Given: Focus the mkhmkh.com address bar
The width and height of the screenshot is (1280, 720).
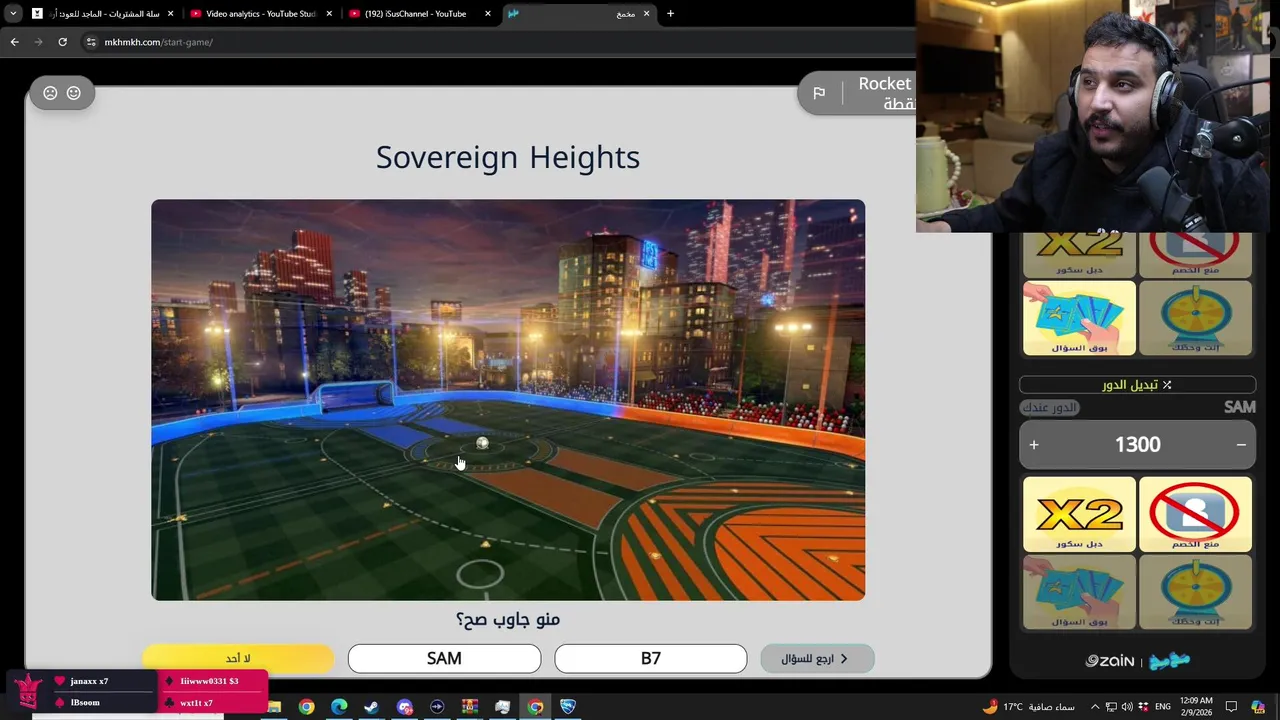Looking at the screenshot, I should (500, 42).
